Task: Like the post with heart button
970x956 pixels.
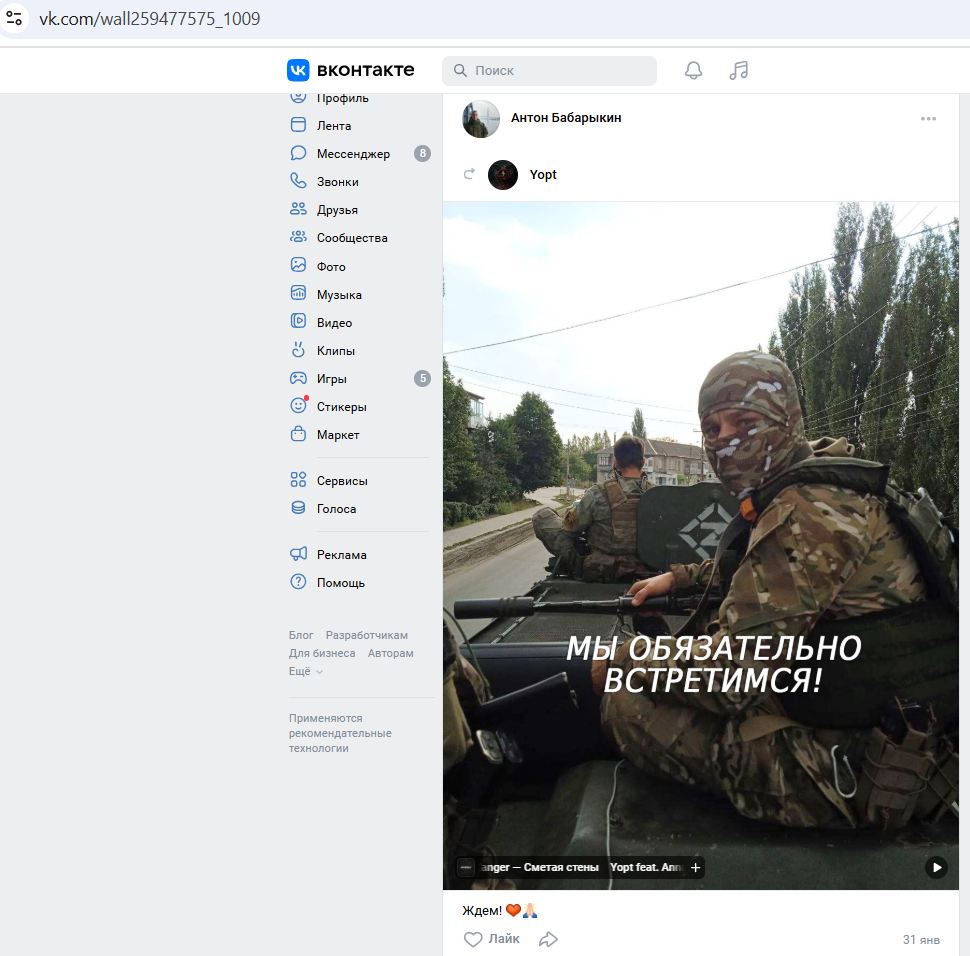Action: pyautogui.click(x=474, y=939)
